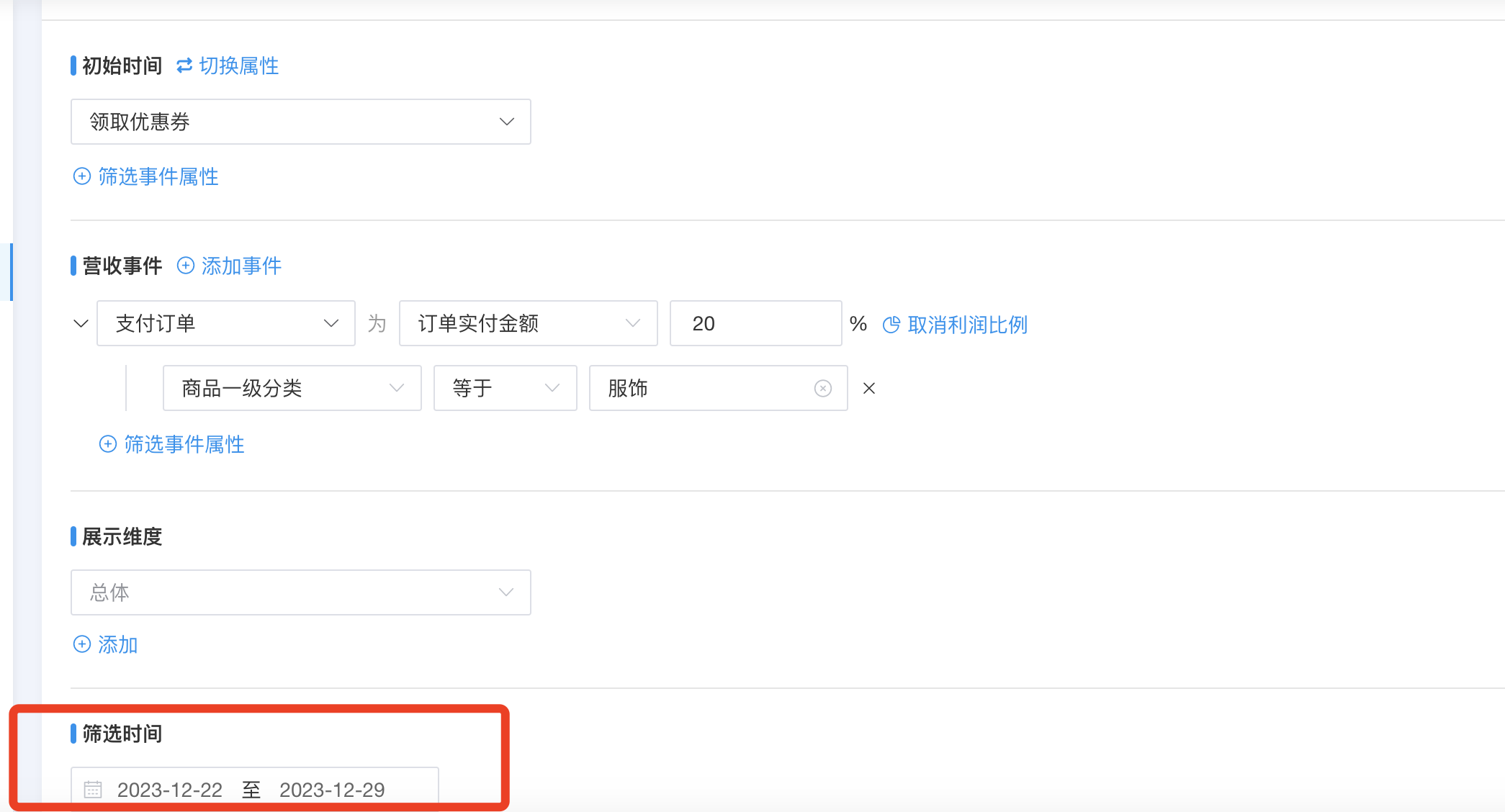Click the 营收事件 section heading
The image size is (1505, 812).
(122, 266)
